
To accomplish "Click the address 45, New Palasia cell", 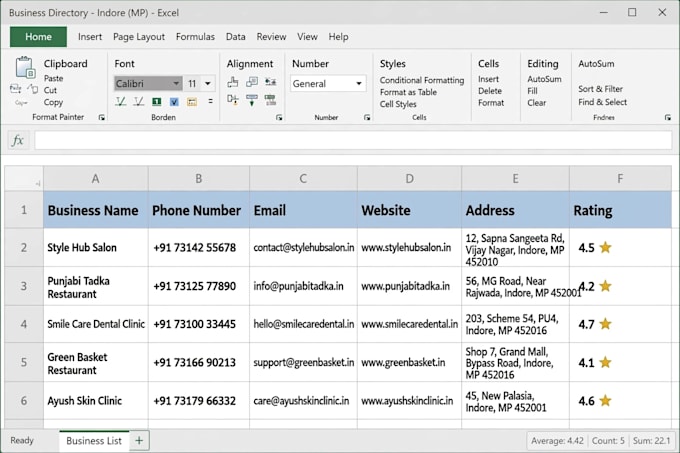I will pos(515,401).
